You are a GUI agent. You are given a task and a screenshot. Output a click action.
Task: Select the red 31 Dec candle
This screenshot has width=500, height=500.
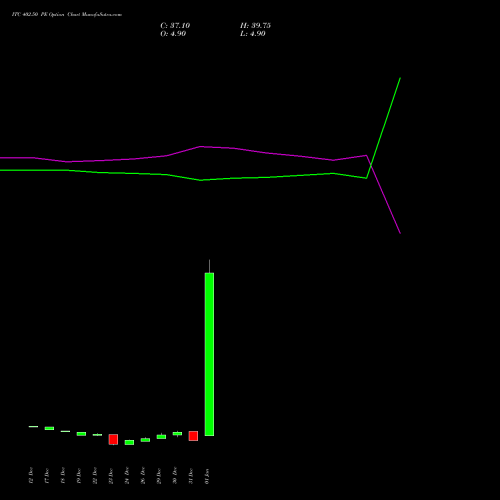(x=193, y=436)
